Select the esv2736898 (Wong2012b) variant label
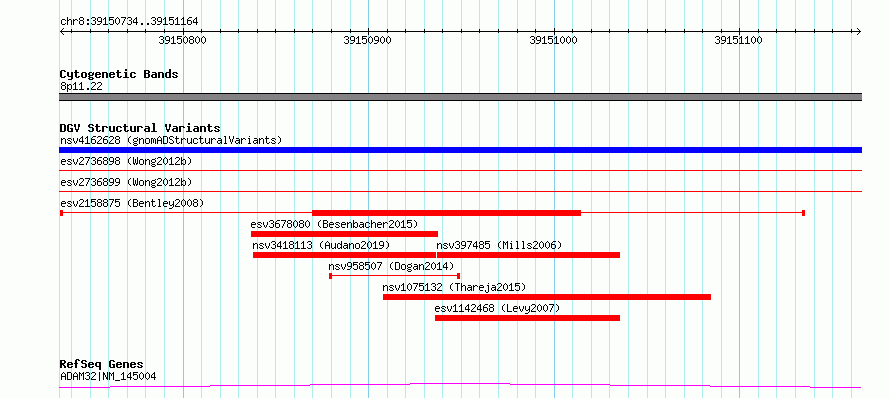Image resolution: width=890 pixels, height=398 pixels. 126,161
